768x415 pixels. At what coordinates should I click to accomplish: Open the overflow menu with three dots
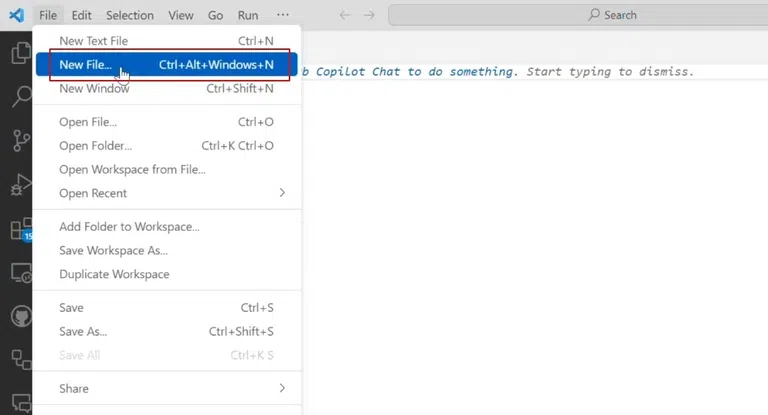point(283,15)
